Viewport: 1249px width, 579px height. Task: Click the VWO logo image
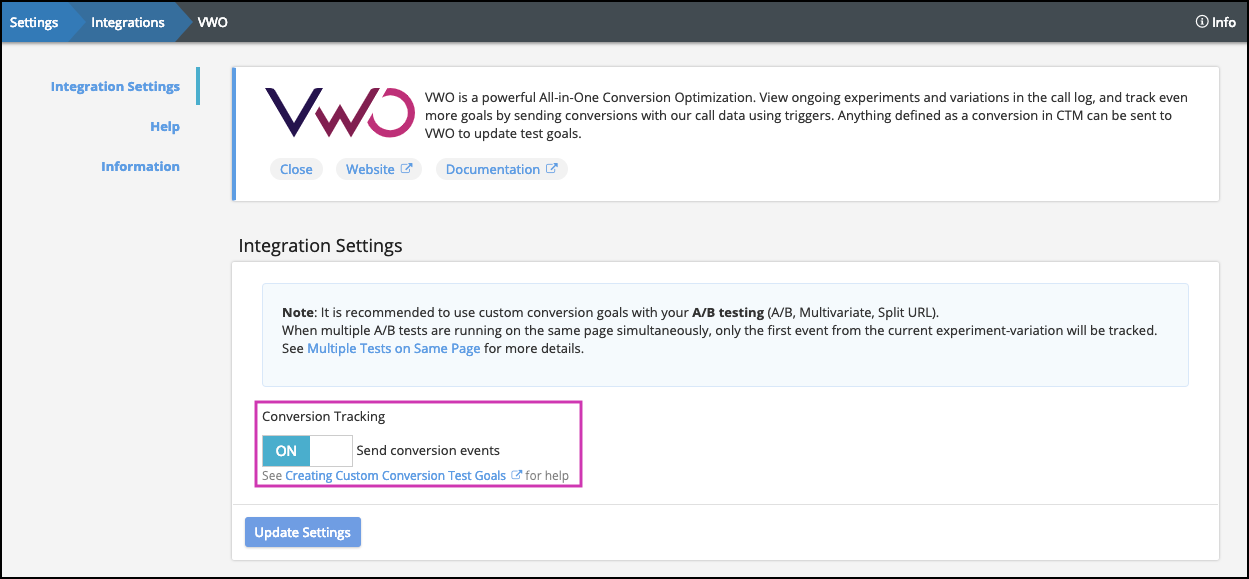click(x=339, y=112)
